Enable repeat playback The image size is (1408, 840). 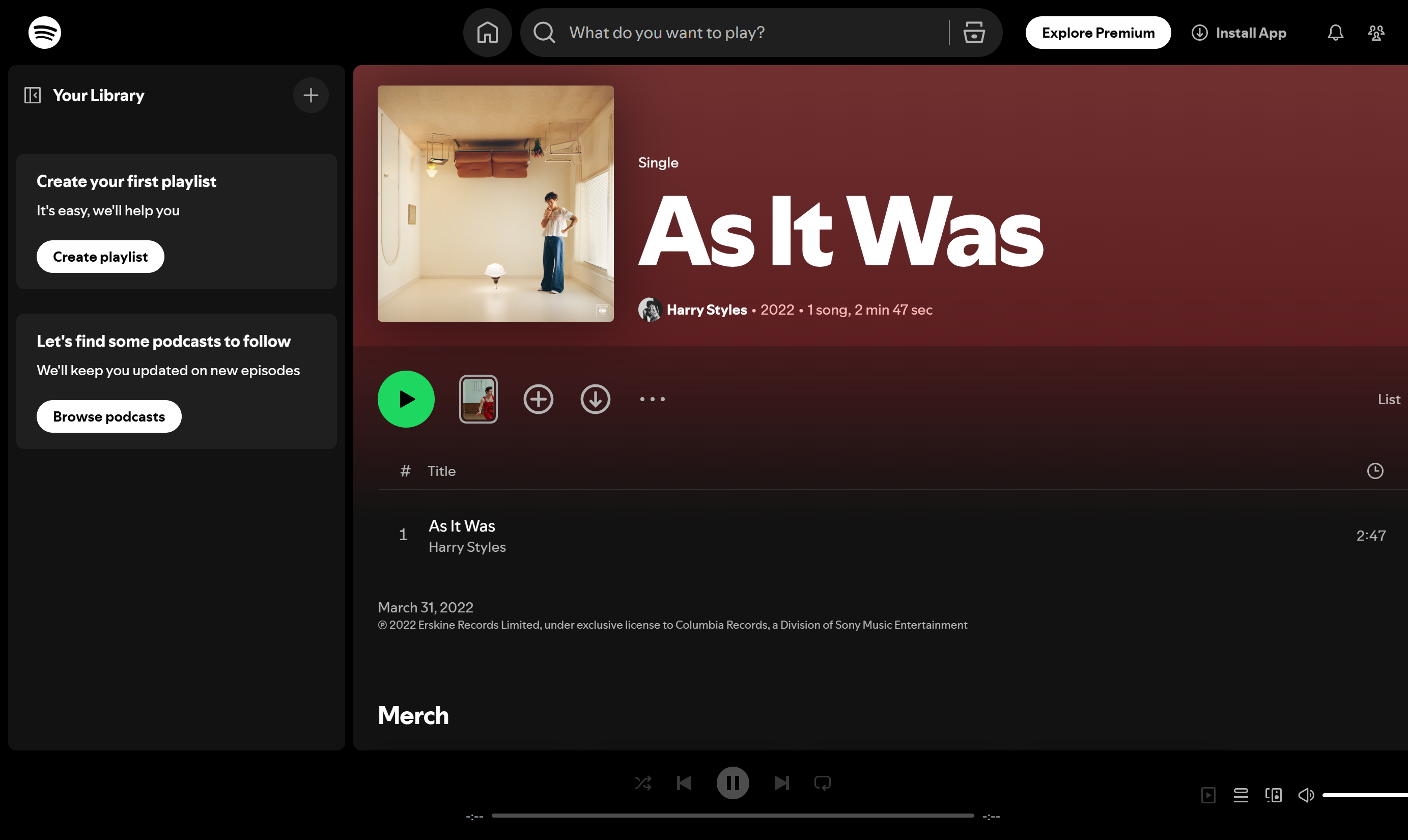[x=822, y=783]
